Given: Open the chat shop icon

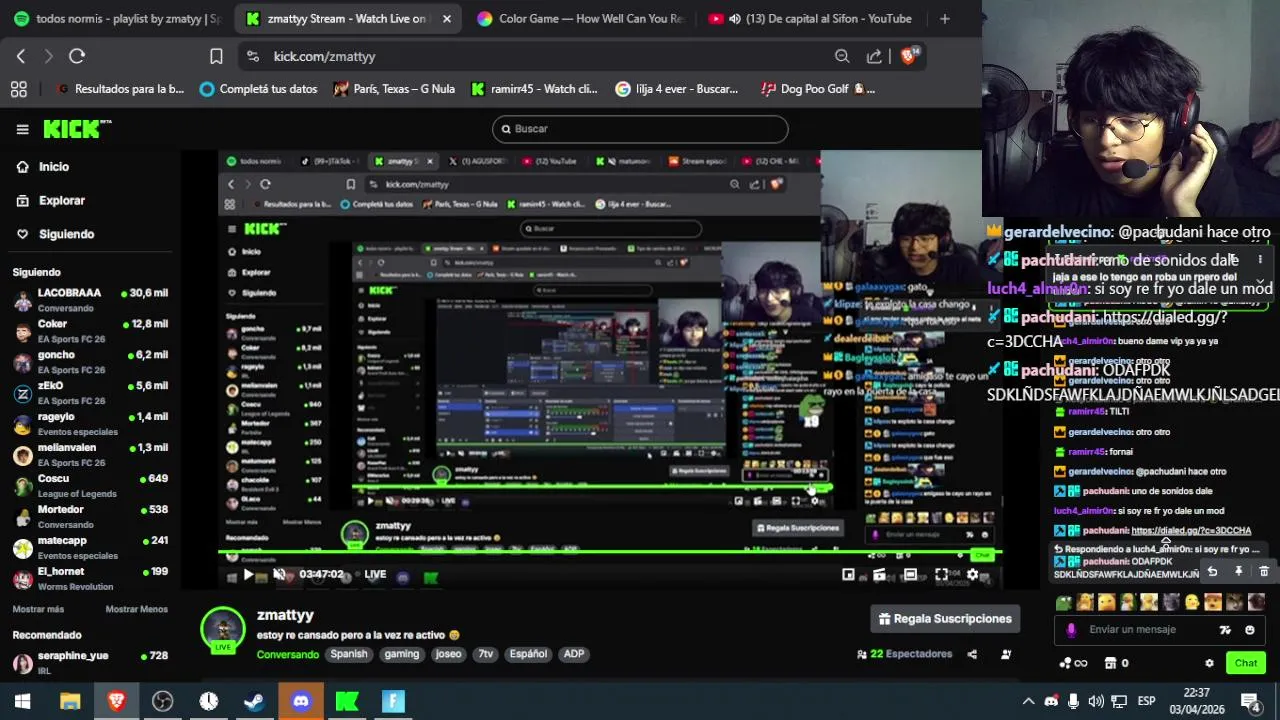Looking at the screenshot, I should pos(1110,663).
